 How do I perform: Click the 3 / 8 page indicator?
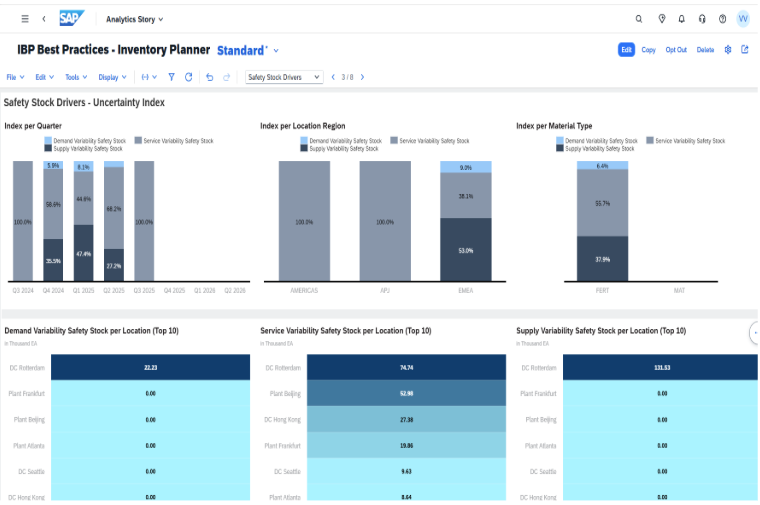point(348,77)
